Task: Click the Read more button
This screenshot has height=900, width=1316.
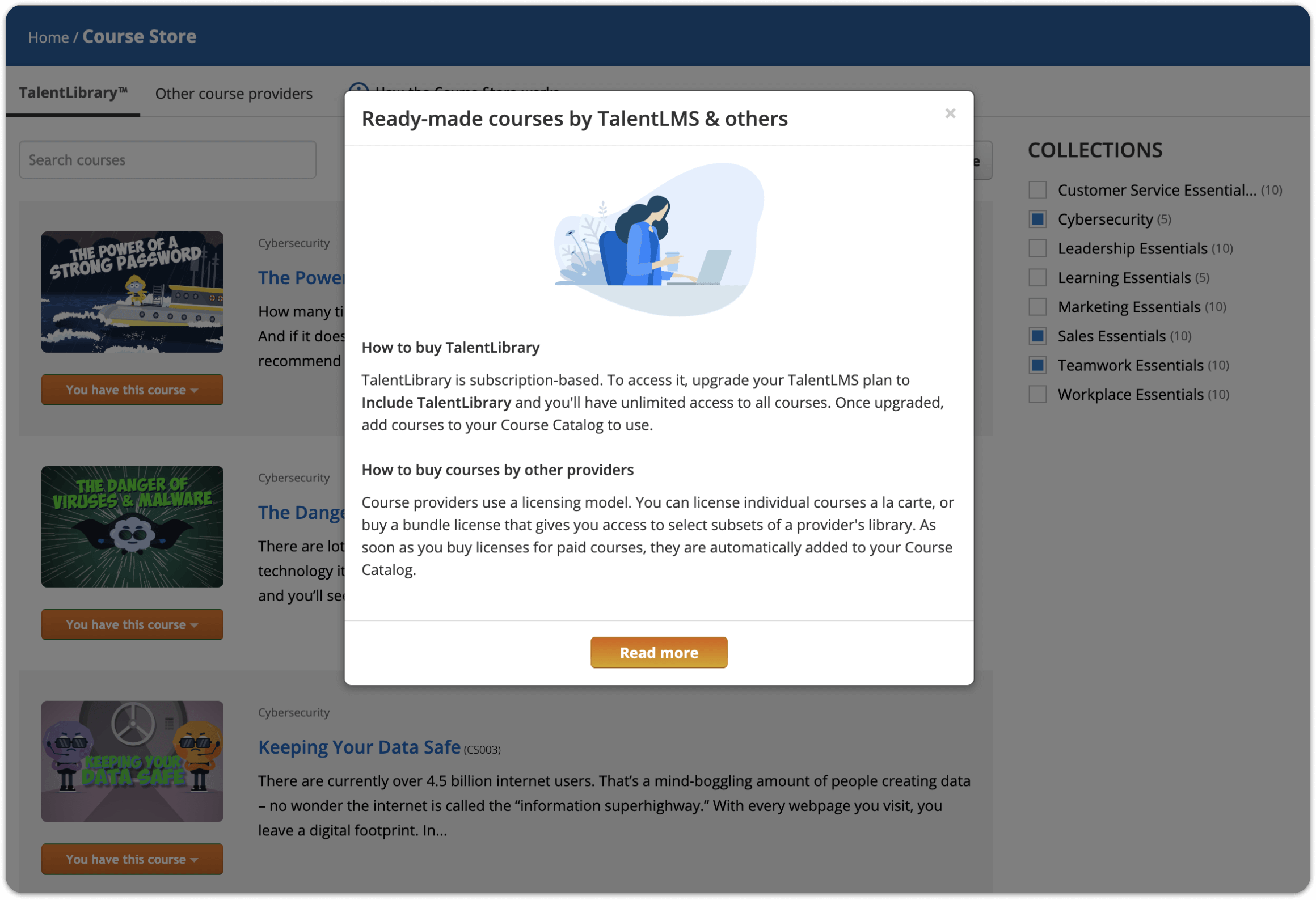Action: [659, 652]
